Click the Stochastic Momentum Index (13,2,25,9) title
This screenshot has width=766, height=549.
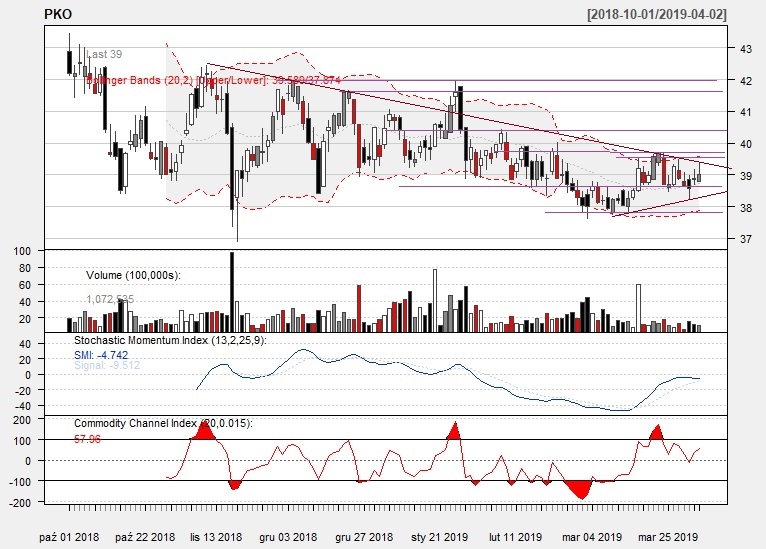click(x=170, y=340)
